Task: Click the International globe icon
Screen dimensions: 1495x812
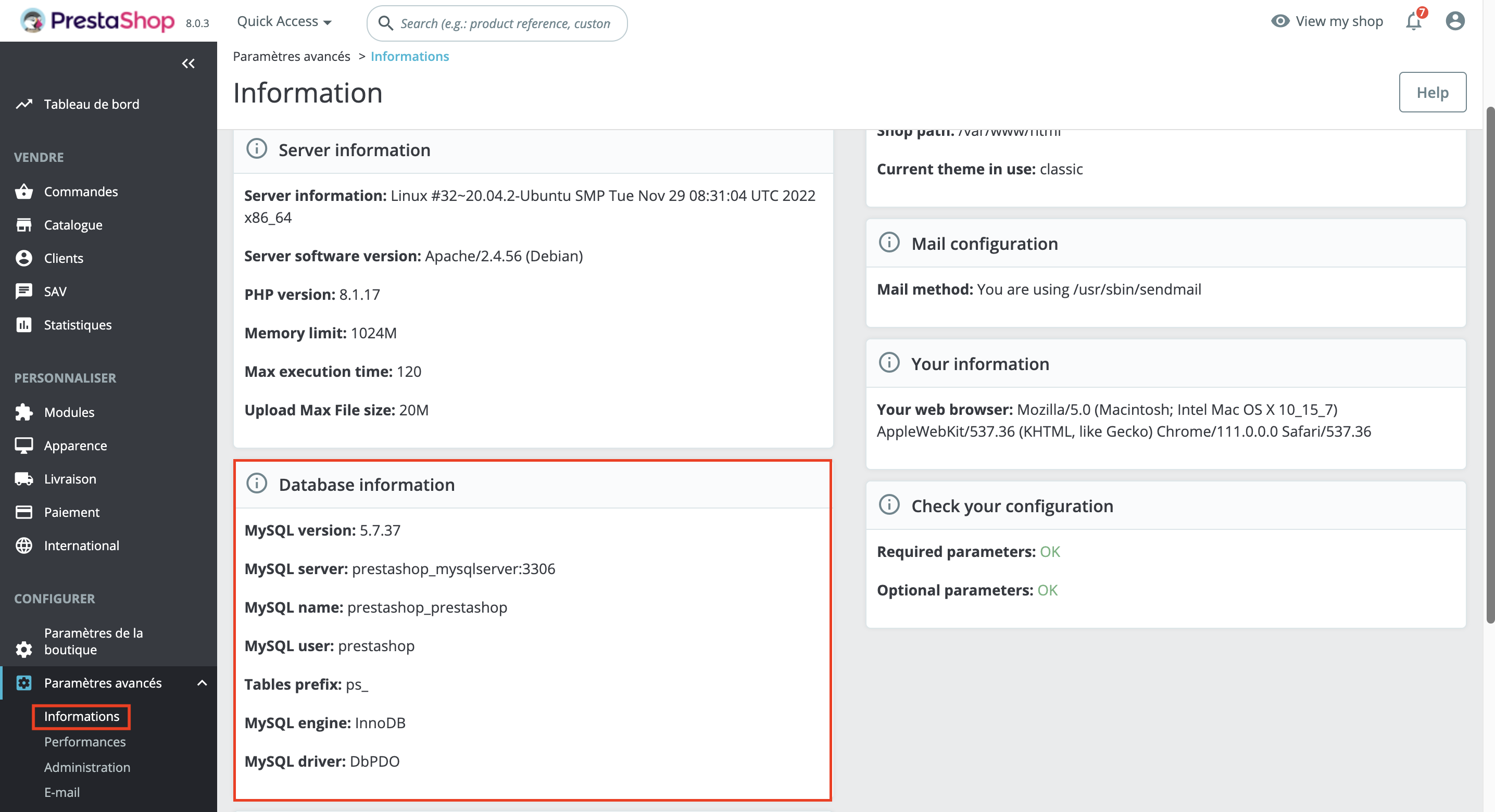Action: [x=24, y=546]
